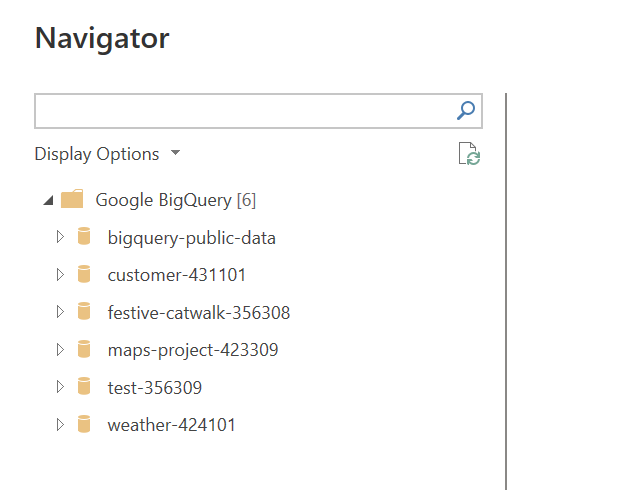Click the test-356309 database icon
This screenshot has width=637, height=490.
coord(85,387)
